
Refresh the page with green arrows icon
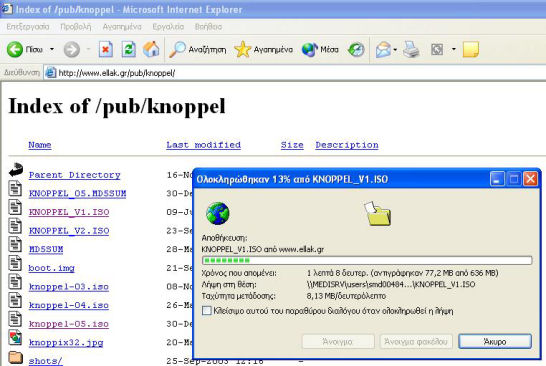click(128, 49)
